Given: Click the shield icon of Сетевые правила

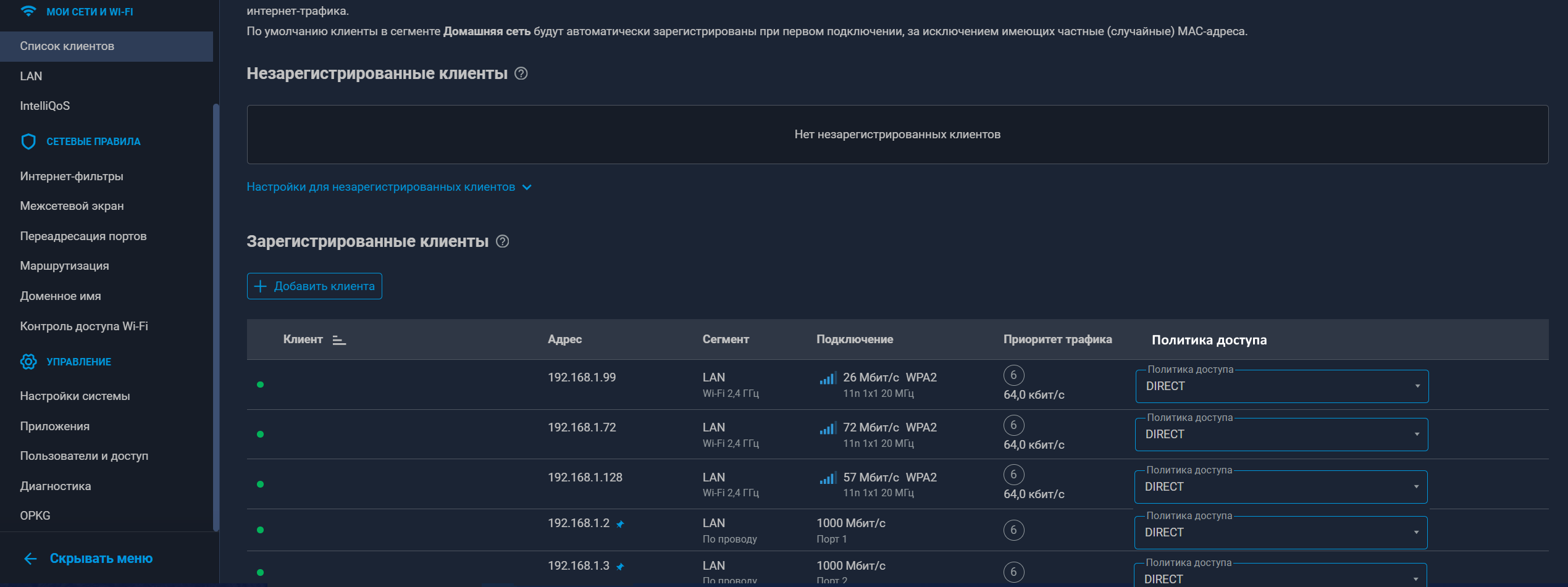Looking at the screenshot, I should pyautogui.click(x=28, y=142).
